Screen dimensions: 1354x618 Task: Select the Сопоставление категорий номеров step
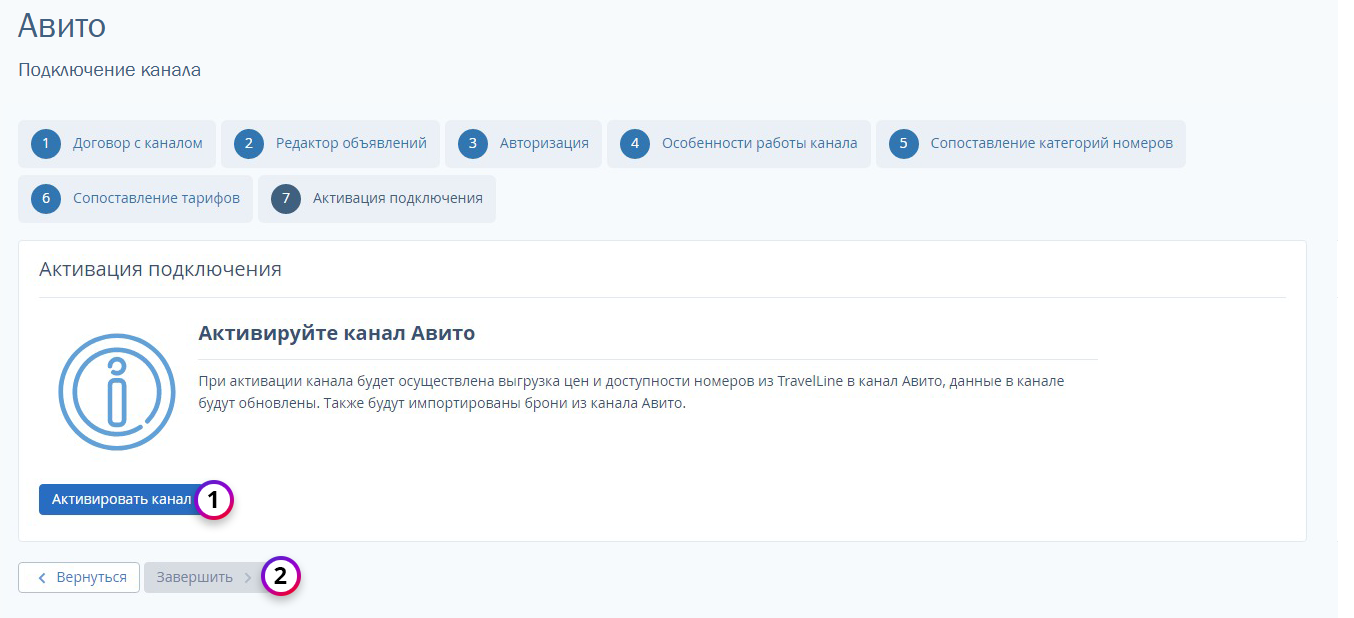point(1051,143)
